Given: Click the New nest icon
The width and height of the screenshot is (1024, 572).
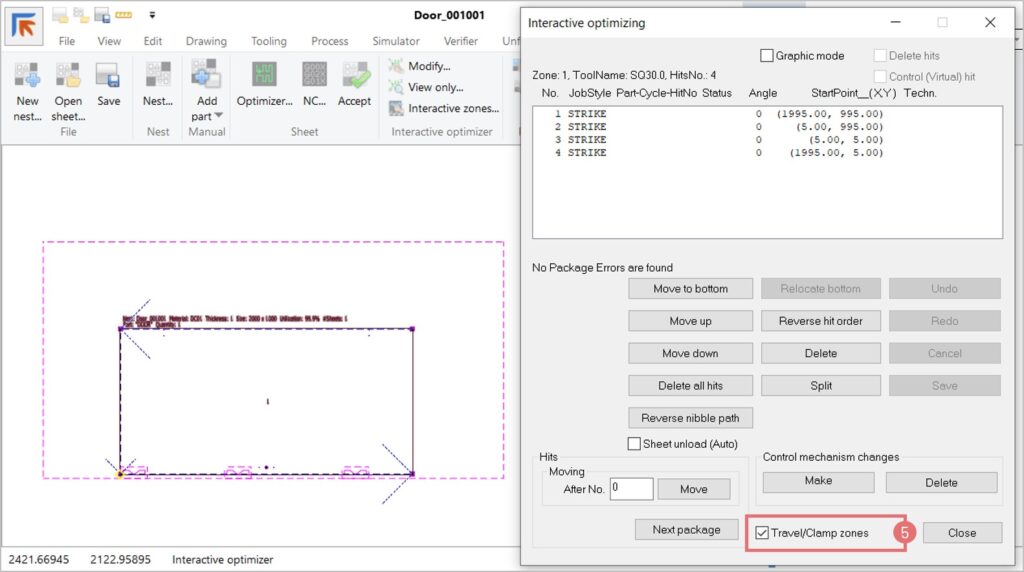Looking at the screenshot, I should [x=27, y=76].
